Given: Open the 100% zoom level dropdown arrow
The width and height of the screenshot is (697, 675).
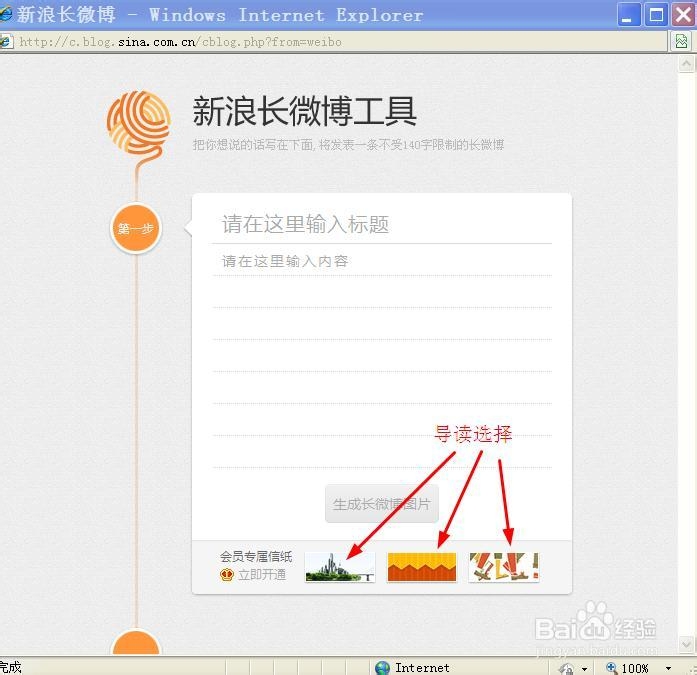Looking at the screenshot, I should point(668,668).
